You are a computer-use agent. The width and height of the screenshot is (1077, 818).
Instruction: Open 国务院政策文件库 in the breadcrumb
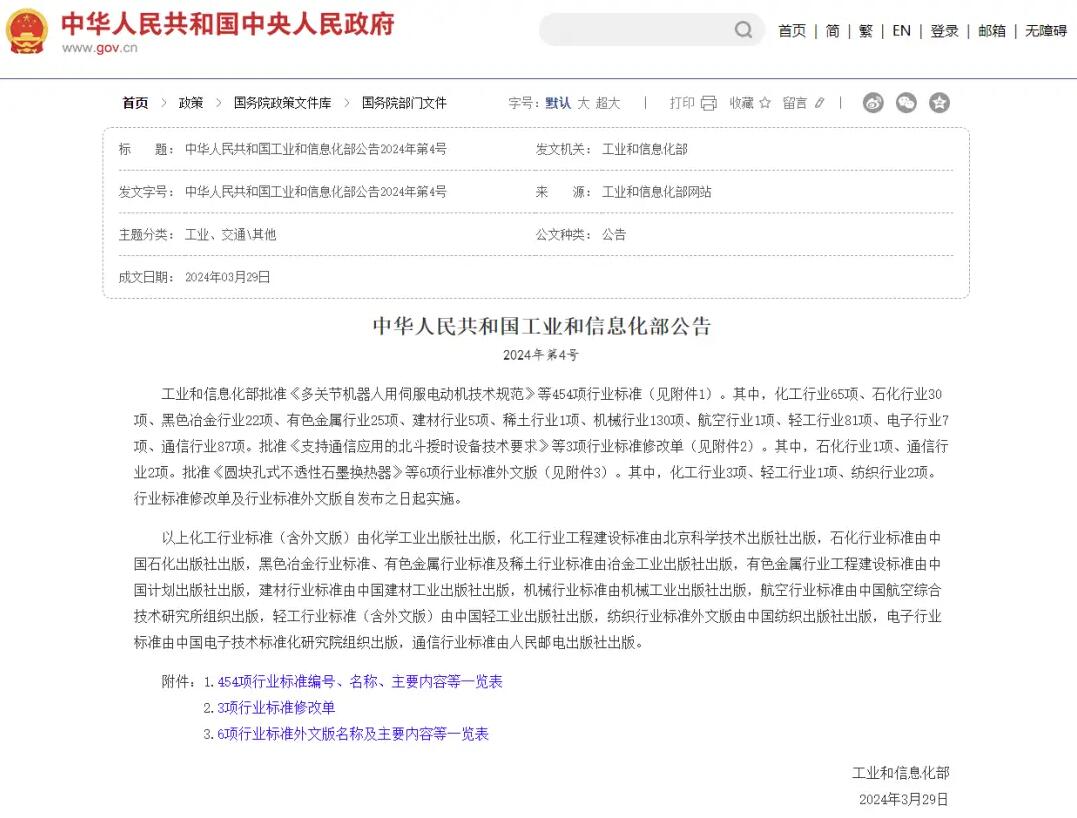tap(282, 103)
